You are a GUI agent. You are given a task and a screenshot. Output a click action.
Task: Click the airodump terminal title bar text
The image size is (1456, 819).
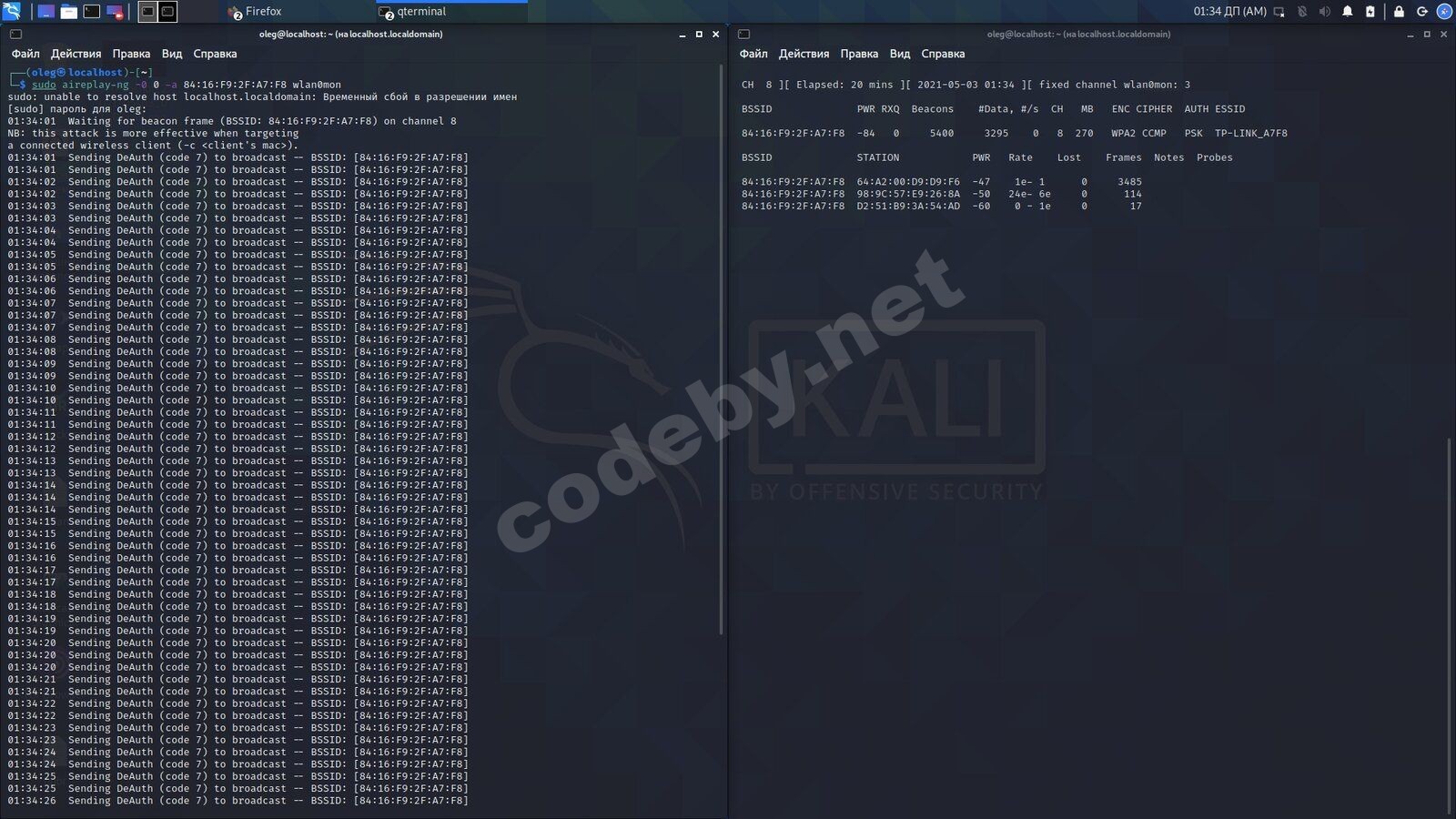1078,35
